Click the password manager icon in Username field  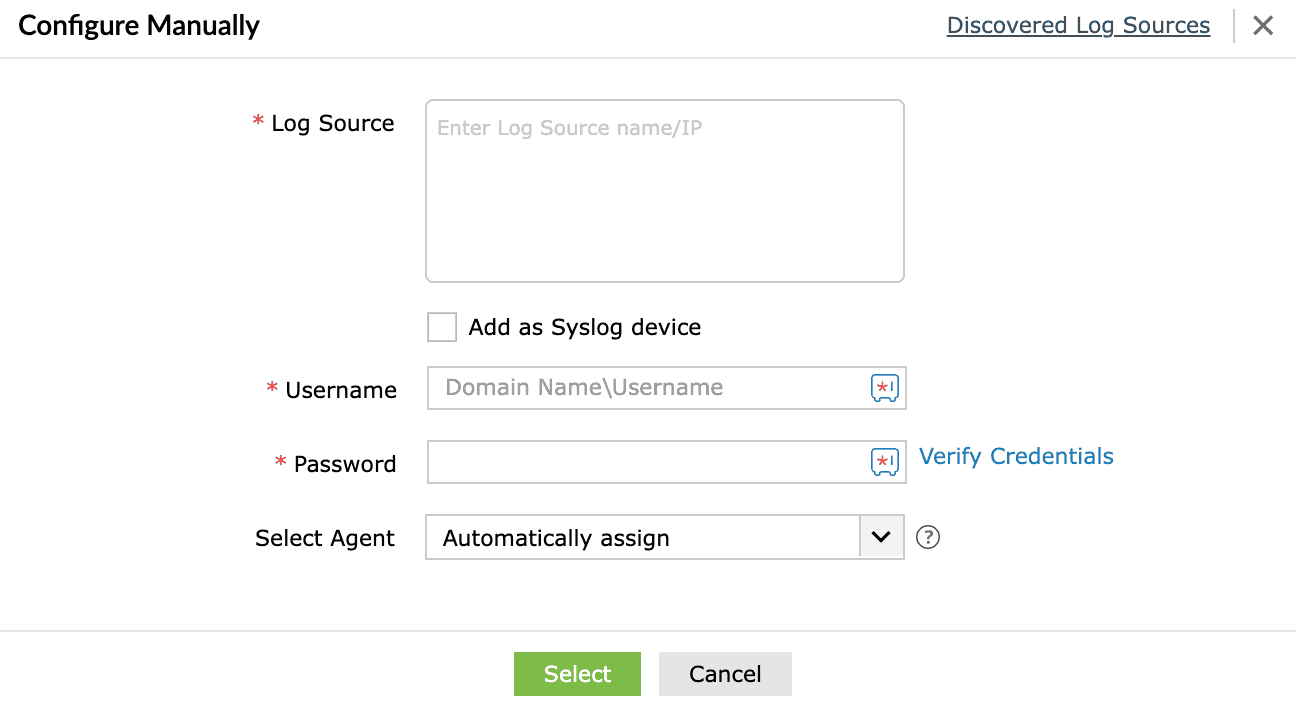(x=885, y=388)
